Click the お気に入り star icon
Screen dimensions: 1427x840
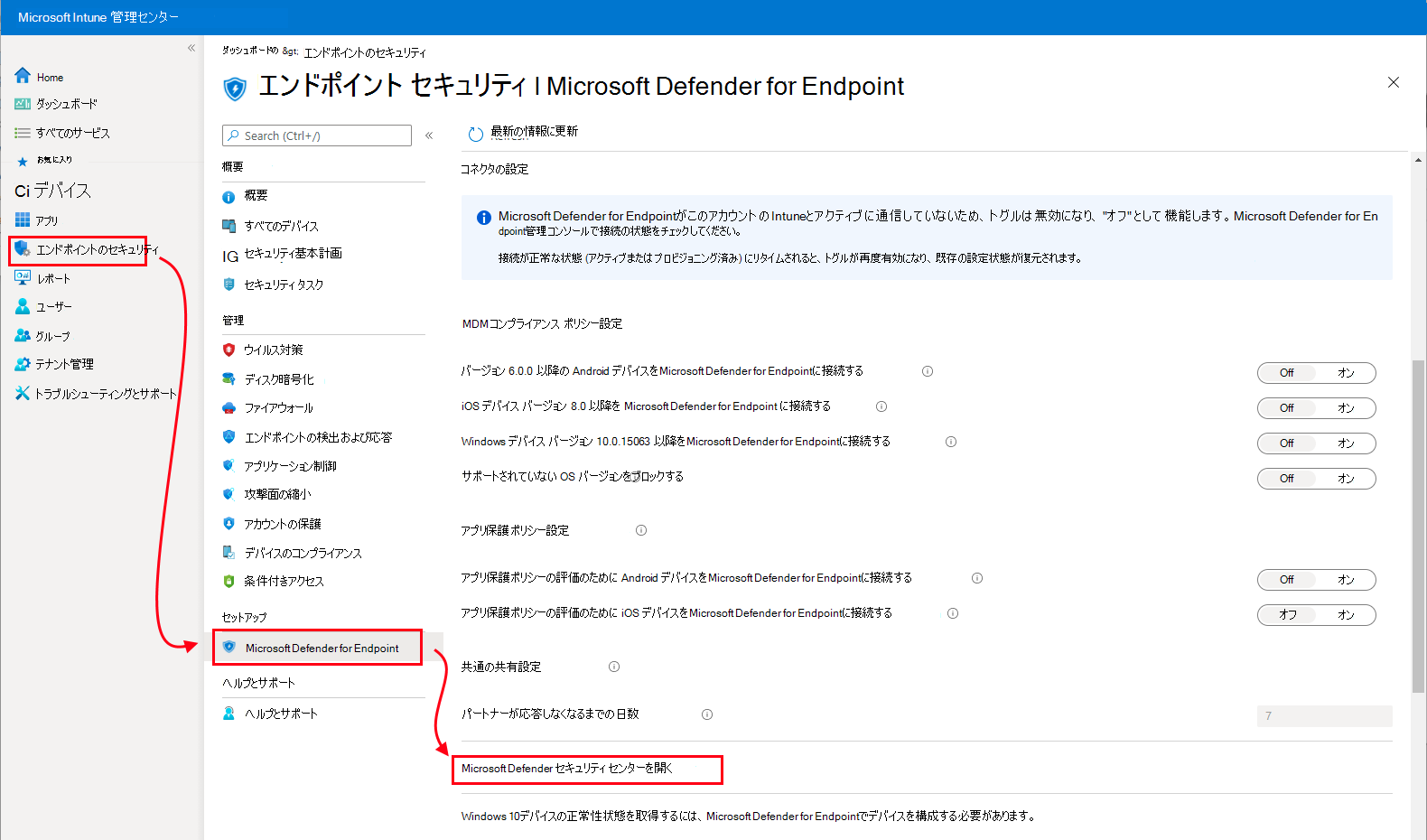23,162
